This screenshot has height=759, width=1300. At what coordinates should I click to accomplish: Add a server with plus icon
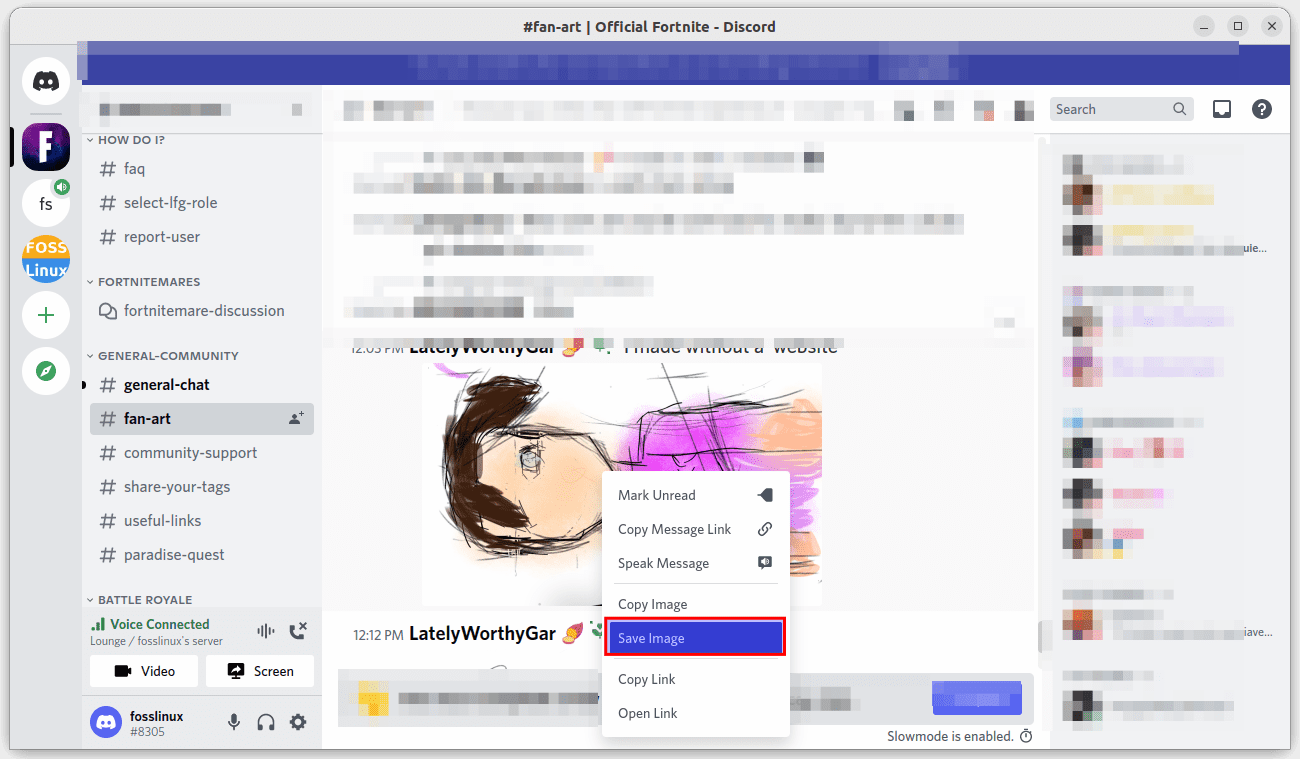[x=46, y=315]
